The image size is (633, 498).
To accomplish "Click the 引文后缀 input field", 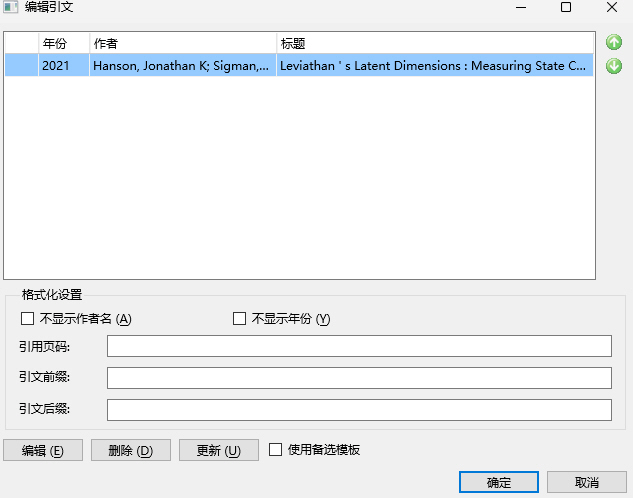I will [359, 410].
